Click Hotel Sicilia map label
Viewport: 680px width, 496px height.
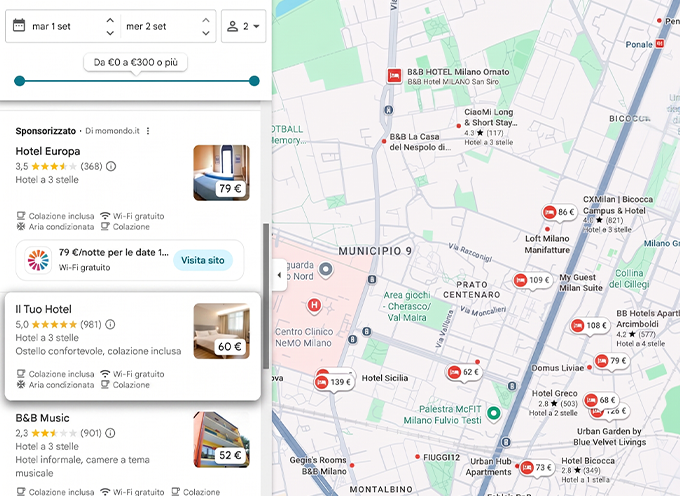[385, 378]
